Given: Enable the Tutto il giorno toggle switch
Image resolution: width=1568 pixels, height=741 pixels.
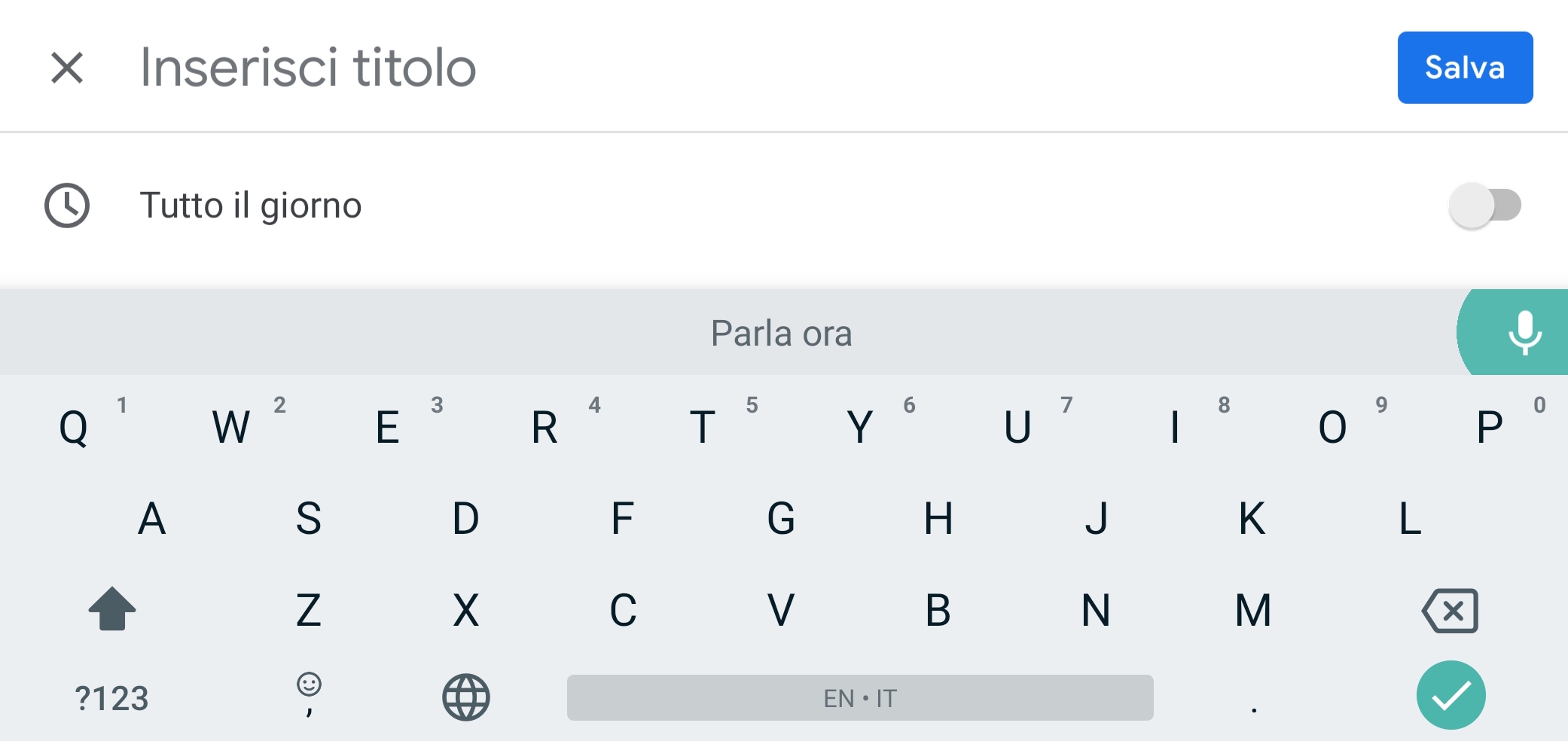Looking at the screenshot, I should tap(1484, 205).
